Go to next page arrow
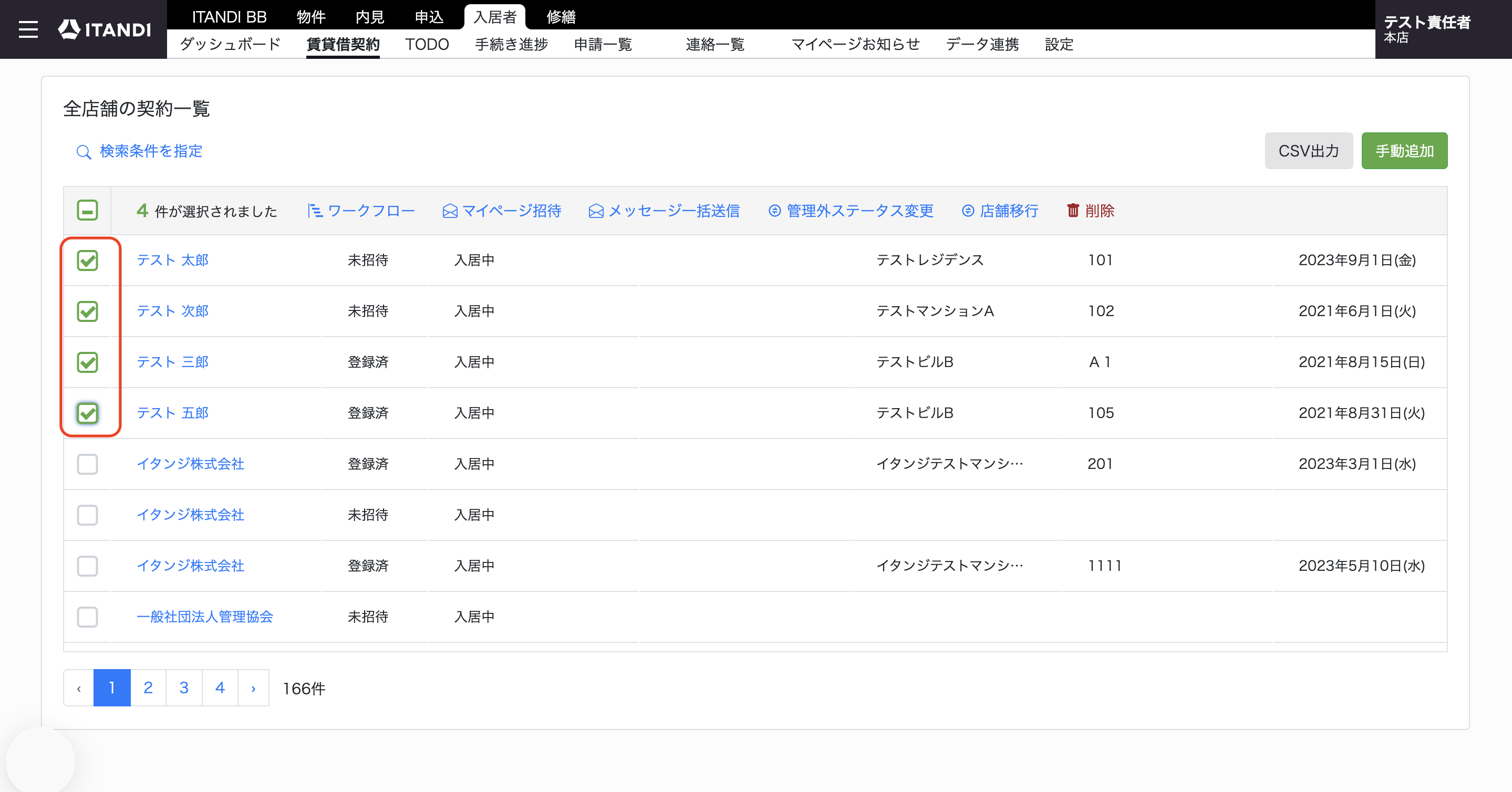This screenshot has height=792, width=1512. (254, 688)
